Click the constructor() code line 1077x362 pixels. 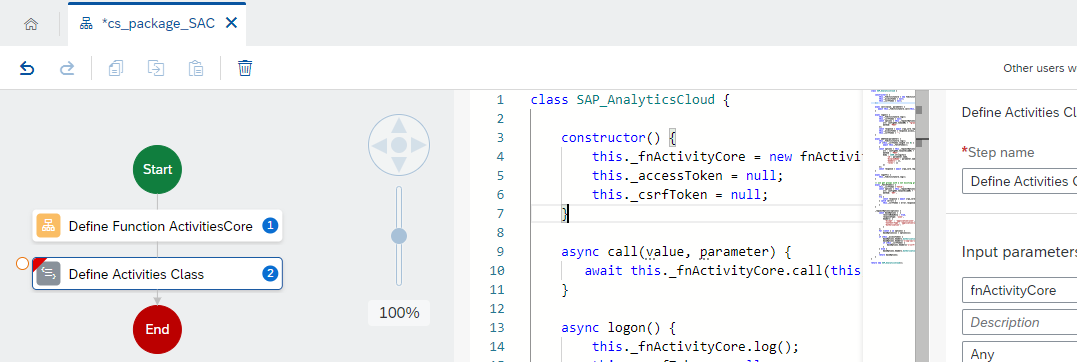point(620,137)
